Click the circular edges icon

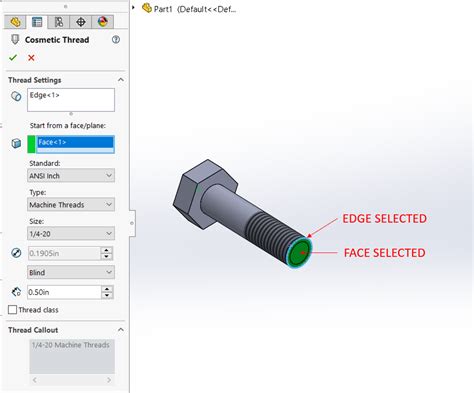[16, 96]
